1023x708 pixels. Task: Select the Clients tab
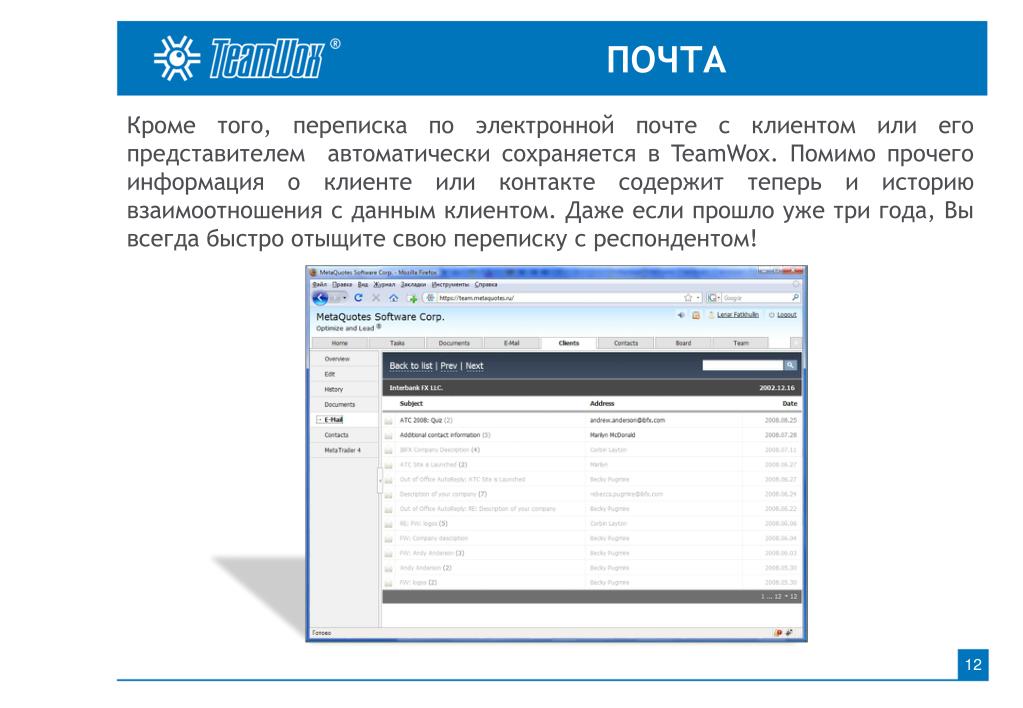[569, 343]
